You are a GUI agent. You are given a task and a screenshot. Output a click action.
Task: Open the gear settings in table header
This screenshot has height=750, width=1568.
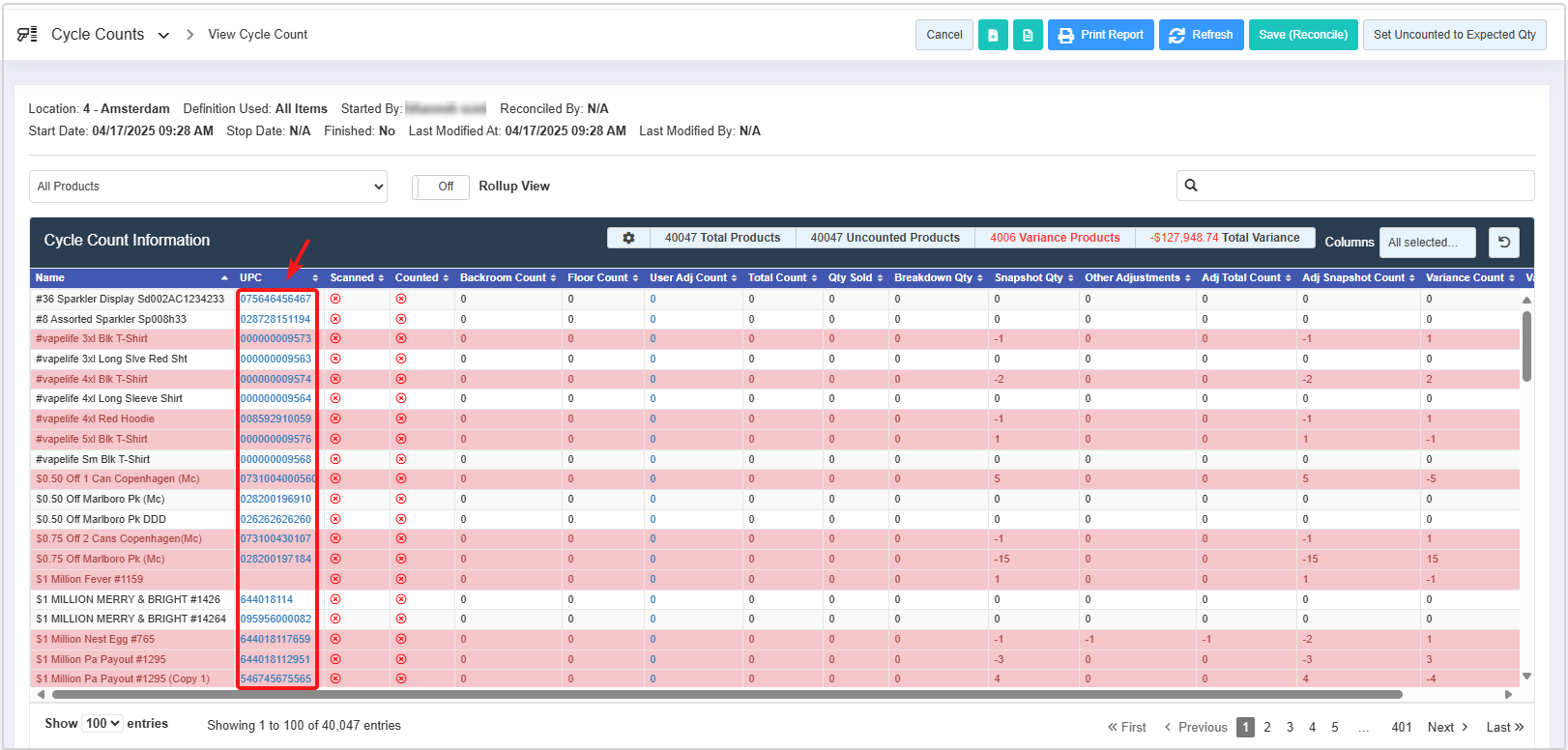pyautogui.click(x=628, y=238)
